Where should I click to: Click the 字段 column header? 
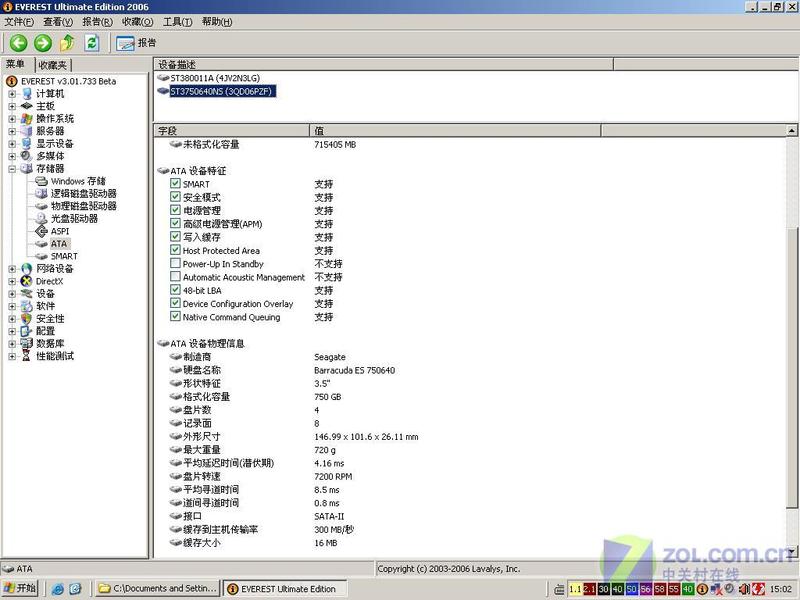[232, 131]
